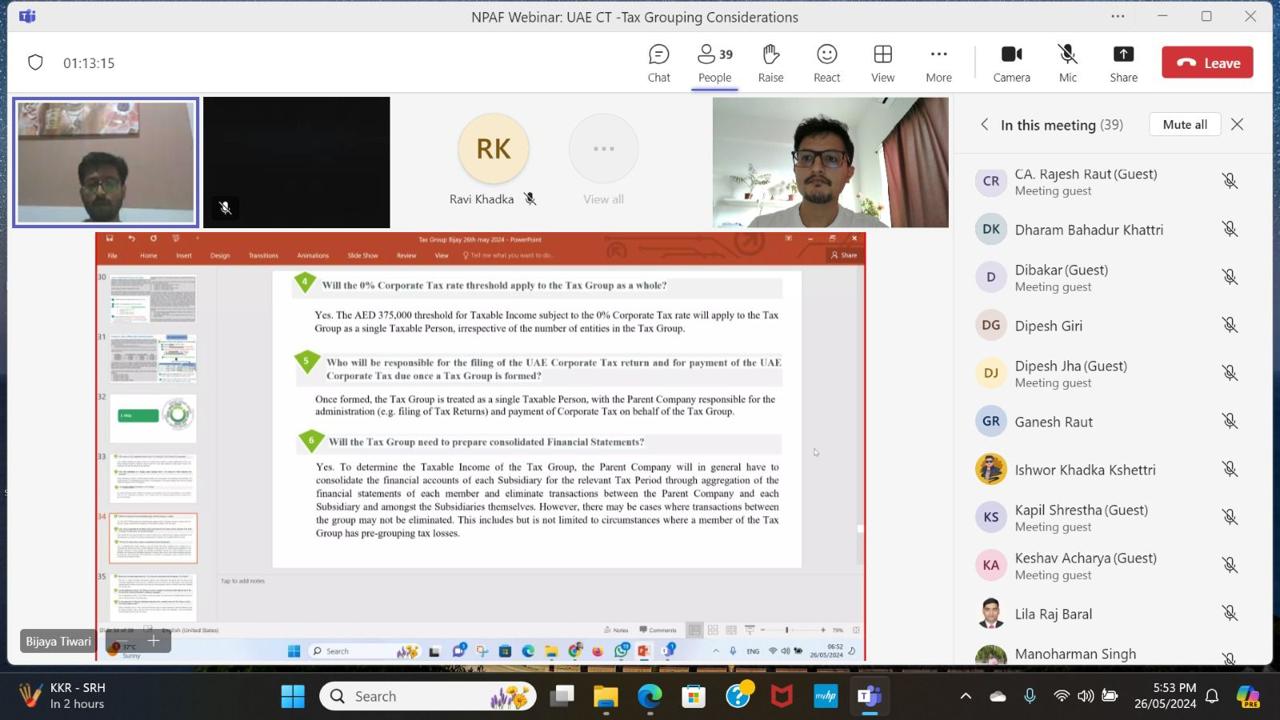Select Ganesh Raut in the participant list

1053,421
